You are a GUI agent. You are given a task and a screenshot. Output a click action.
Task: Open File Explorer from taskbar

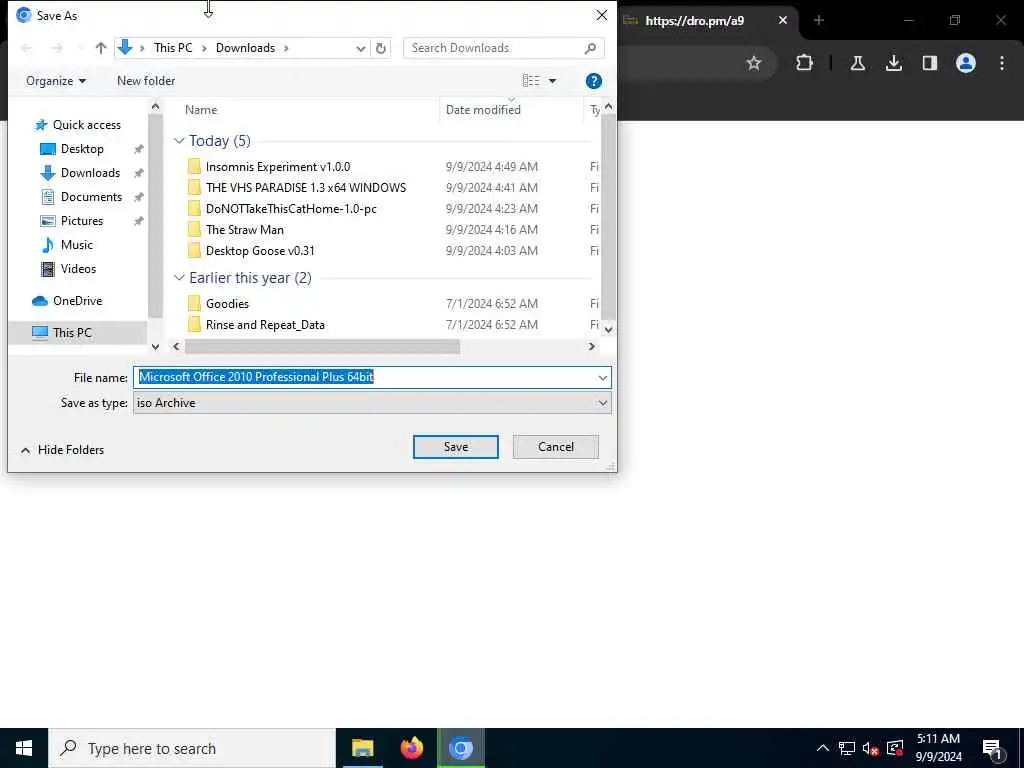pyautogui.click(x=362, y=748)
